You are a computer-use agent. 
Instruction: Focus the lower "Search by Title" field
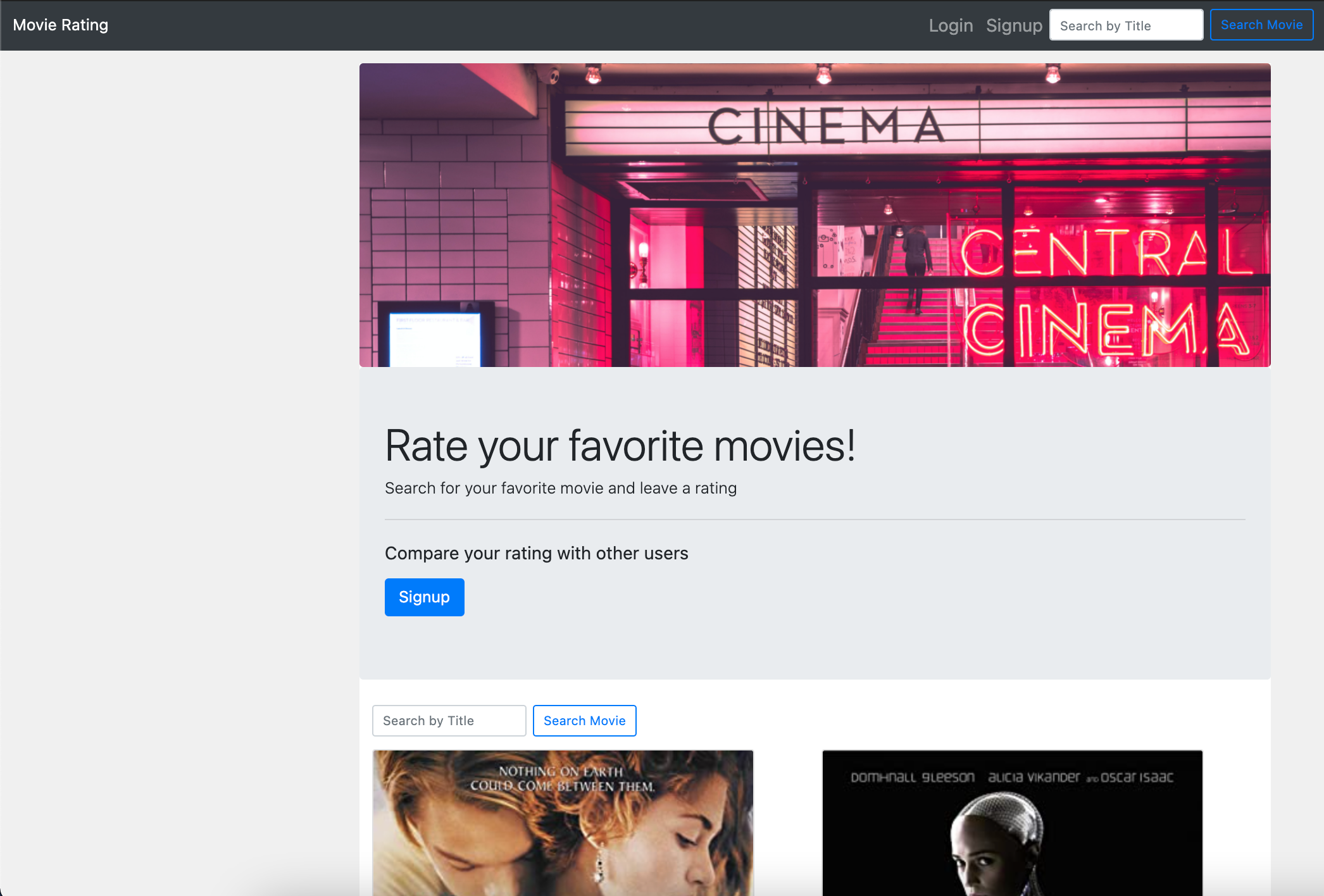449,720
